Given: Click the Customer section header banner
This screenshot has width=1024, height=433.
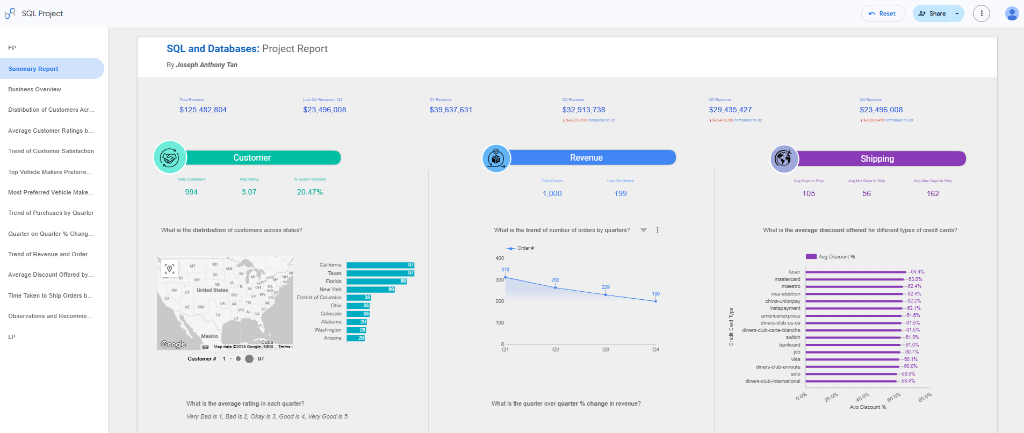Looking at the screenshot, I should (263, 158).
